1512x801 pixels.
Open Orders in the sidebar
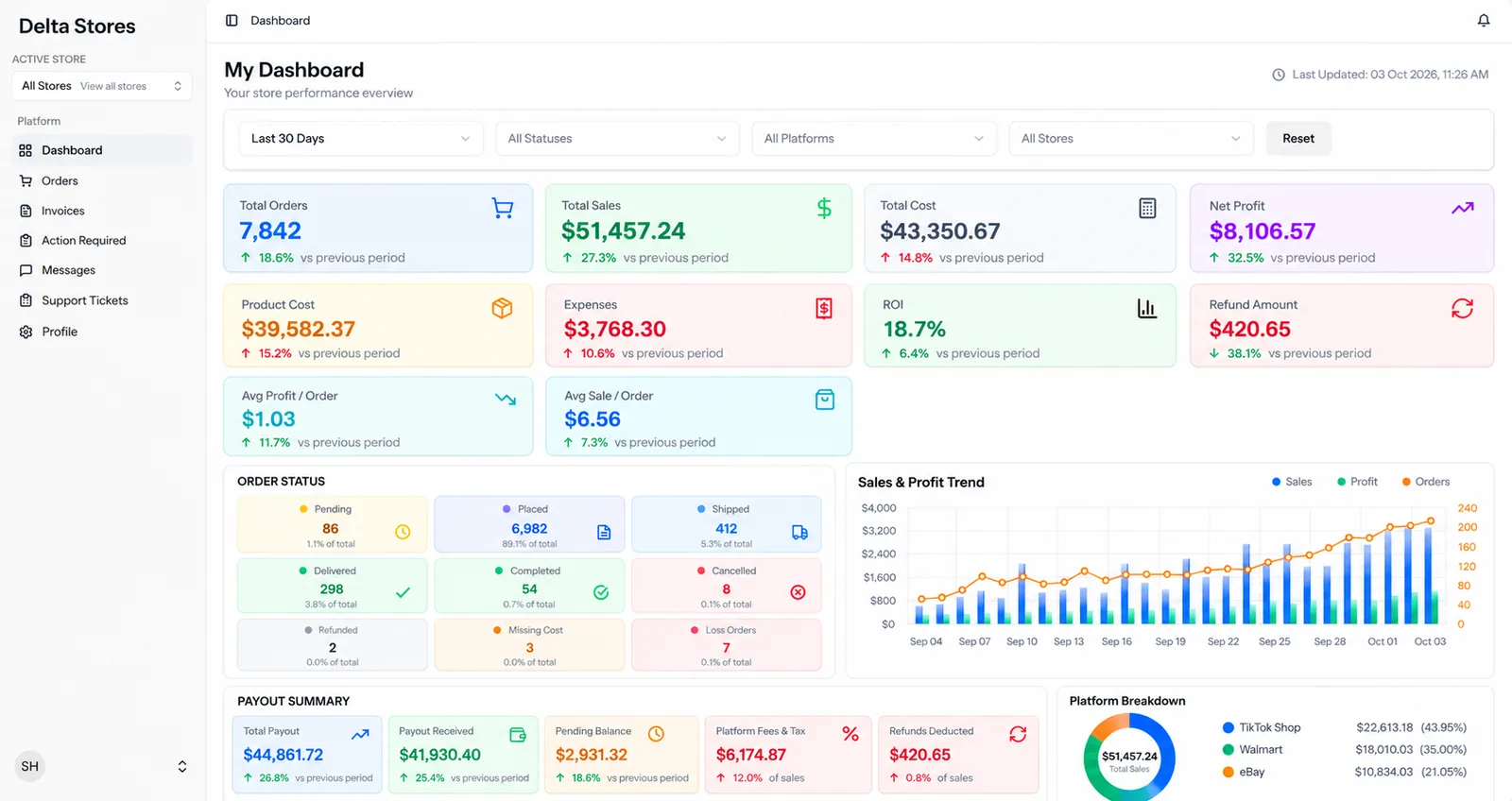102,180
